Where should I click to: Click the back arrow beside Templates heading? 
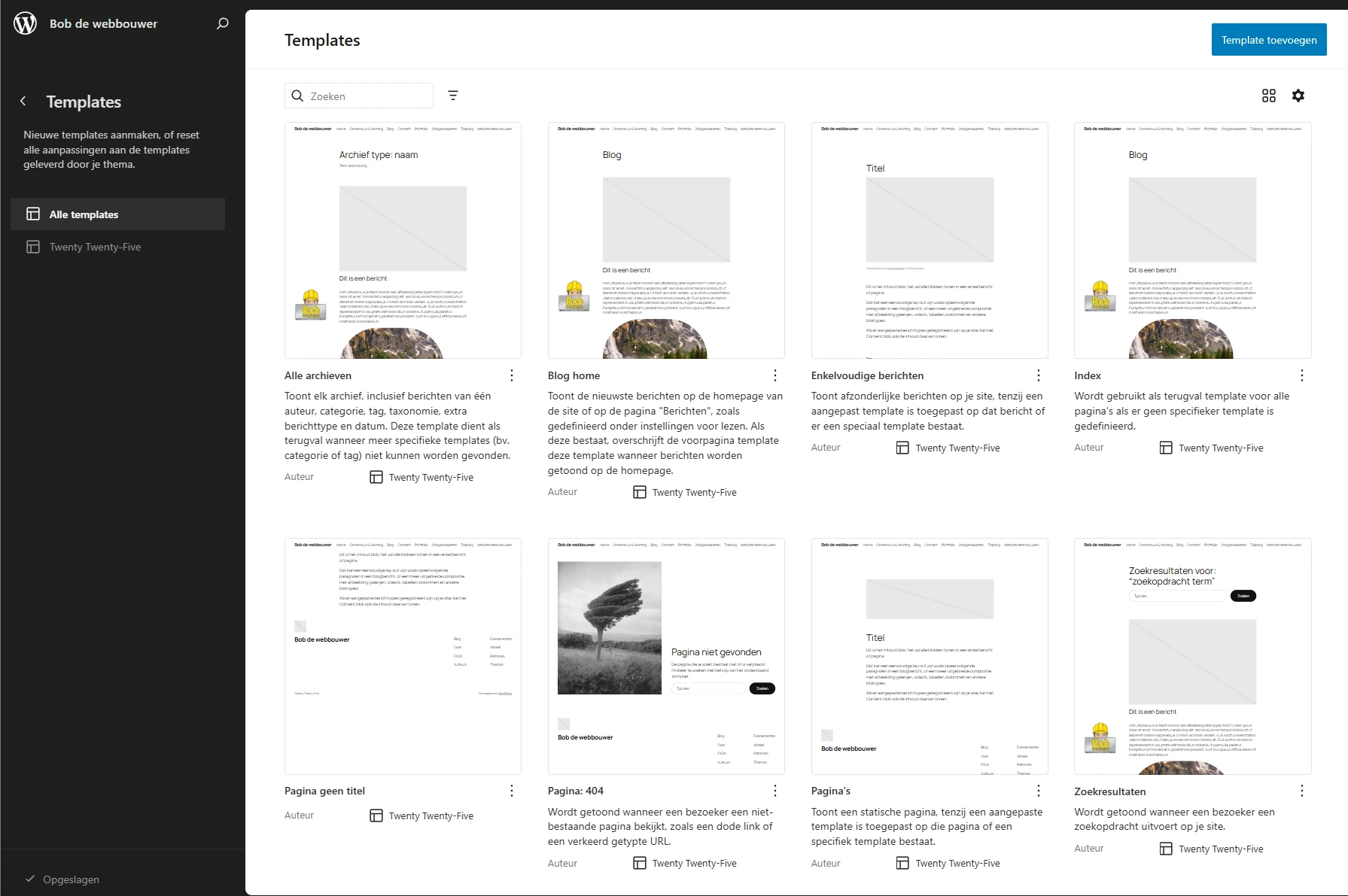23,101
